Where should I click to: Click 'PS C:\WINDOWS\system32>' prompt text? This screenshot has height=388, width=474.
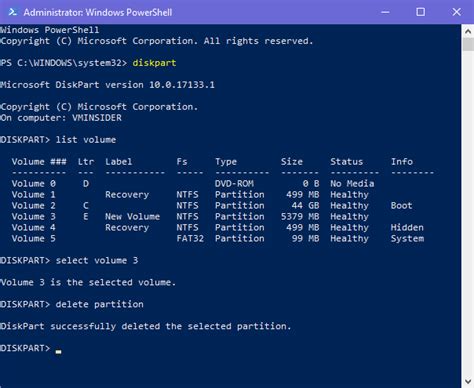63,63
